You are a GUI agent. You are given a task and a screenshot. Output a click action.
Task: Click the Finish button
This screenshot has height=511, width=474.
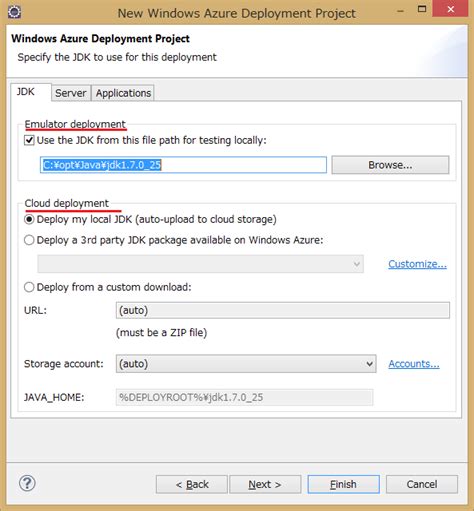click(x=343, y=484)
